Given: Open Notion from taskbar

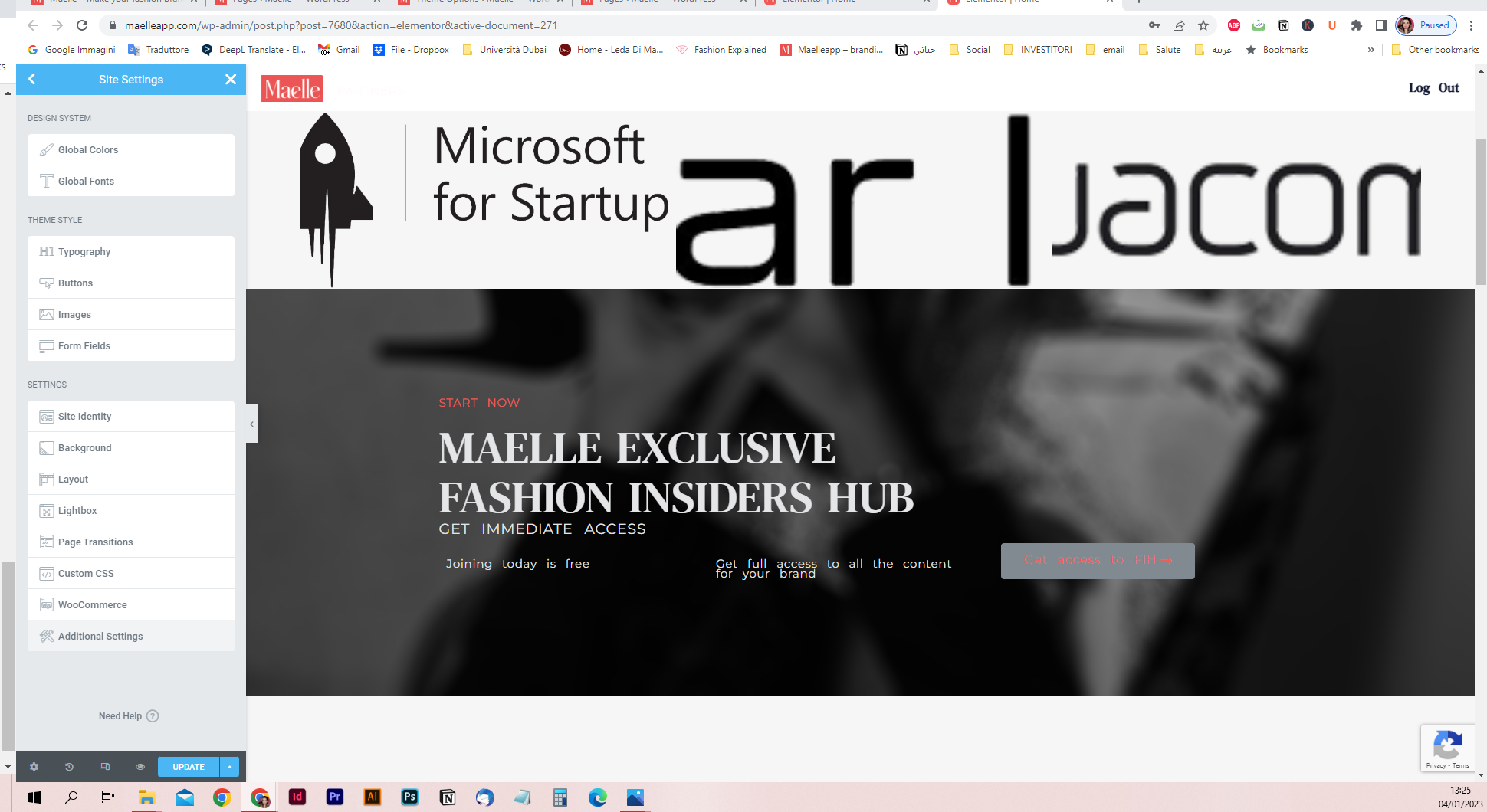Looking at the screenshot, I should (448, 797).
